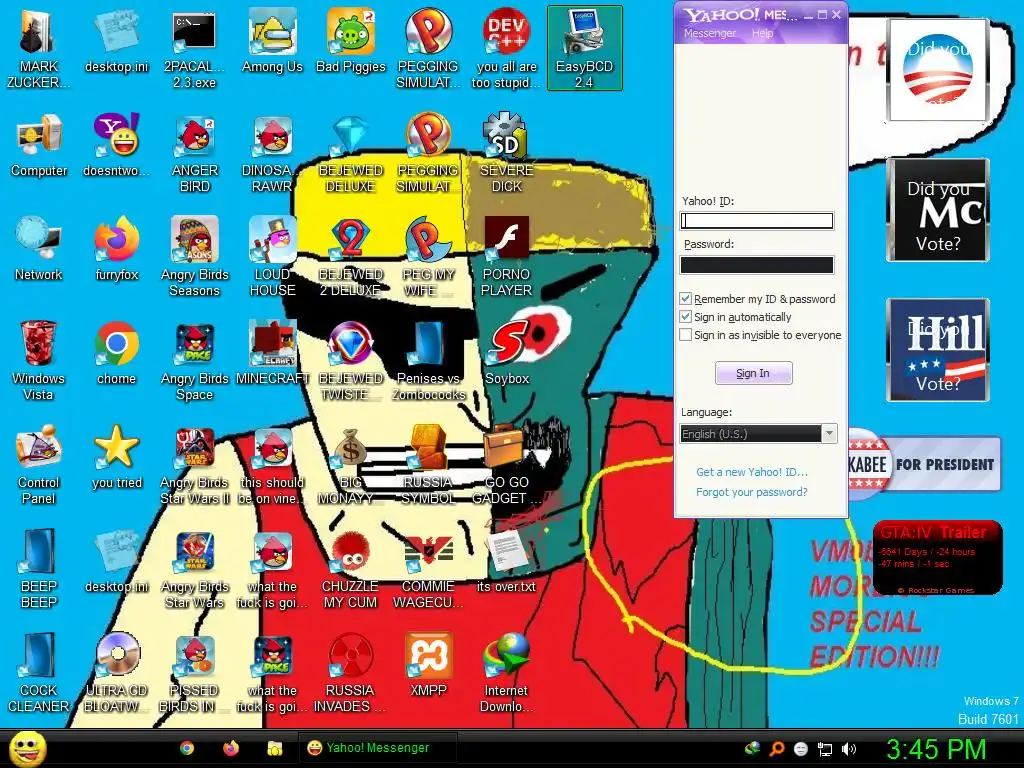Open the BEEP BEEP desktop icon
The image size is (1024, 768).
click(x=39, y=568)
